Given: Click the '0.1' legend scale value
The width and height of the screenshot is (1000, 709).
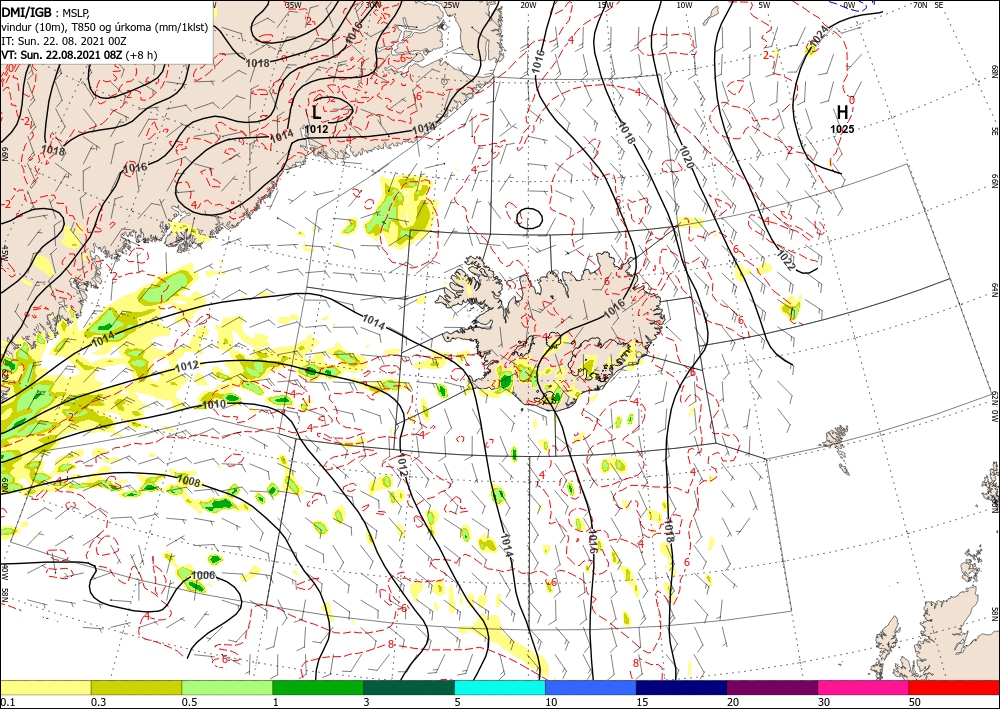Looking at the screenshot, I should 7,702.
